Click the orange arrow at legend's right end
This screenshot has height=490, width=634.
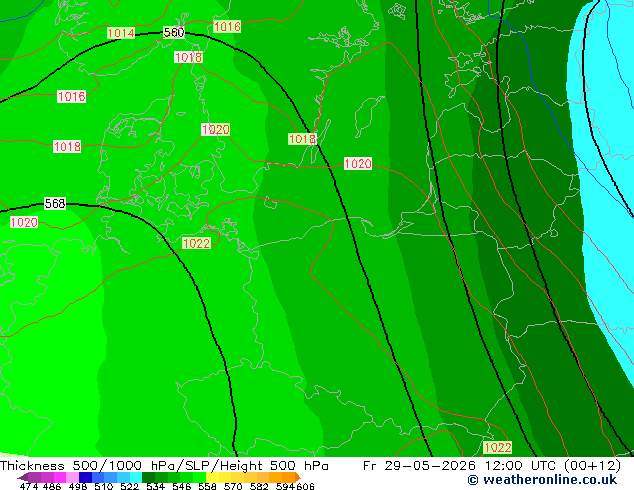(298, 477)
